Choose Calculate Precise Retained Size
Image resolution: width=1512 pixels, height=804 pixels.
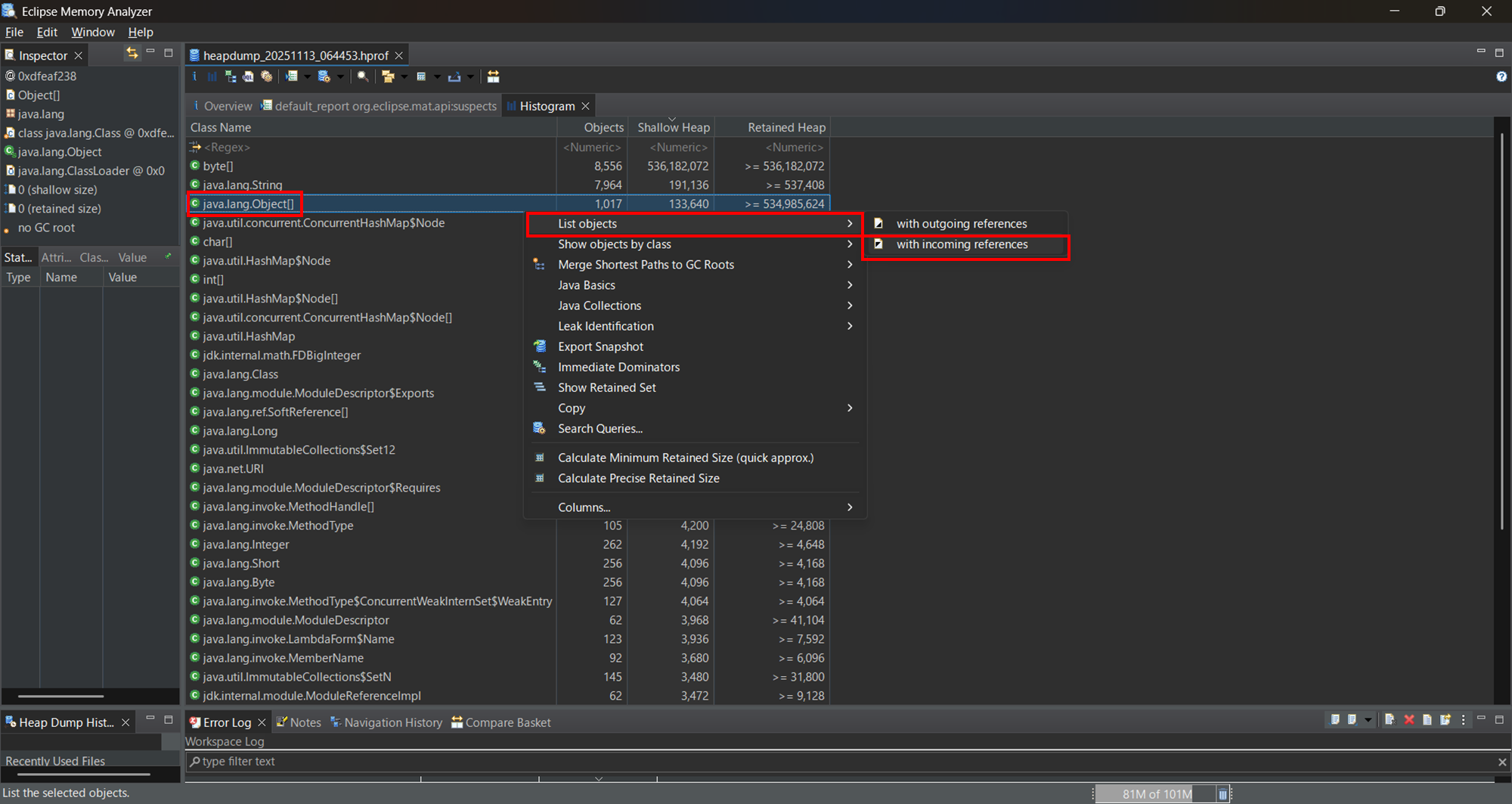click(x=638, y=478)
